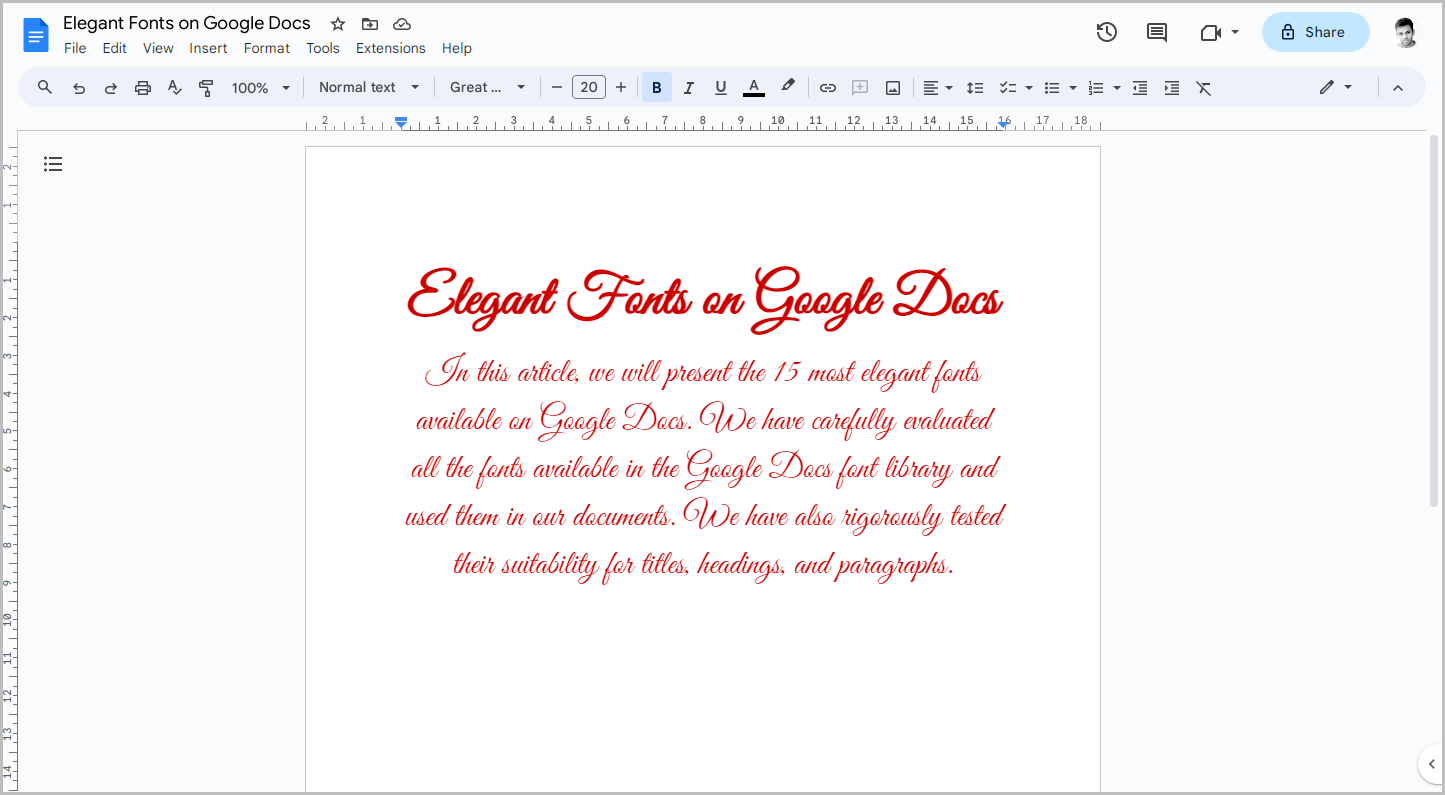Screen dimensions: 1445x795
Task: Open the text color picker
Action: [x=753, y=87]
